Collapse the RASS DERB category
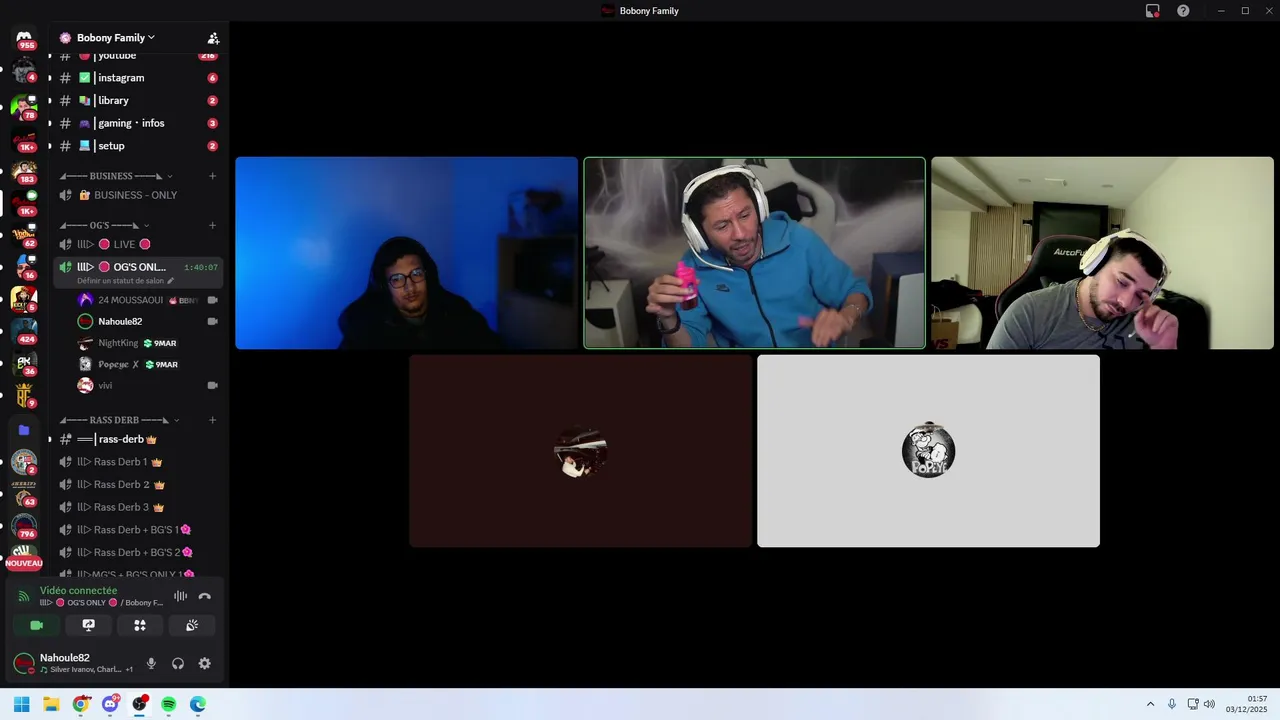 (x=119, y=420)
